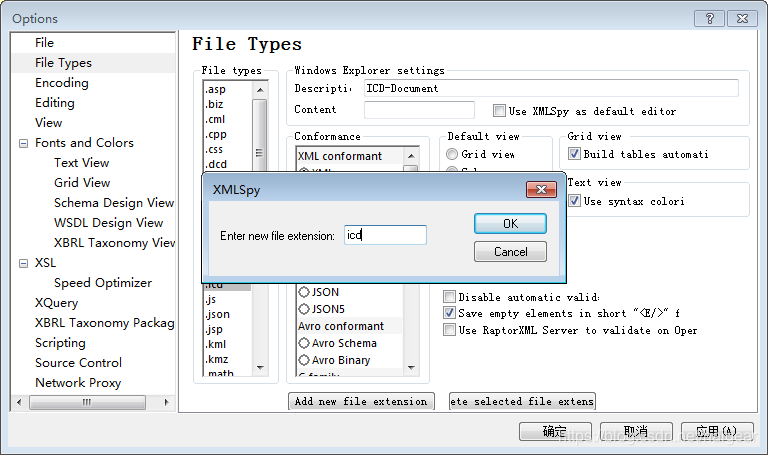Image resolution: width=768 pixels, height=455 pixels.
Task: Open the XQuery options page
Action: tap(56, 303)
